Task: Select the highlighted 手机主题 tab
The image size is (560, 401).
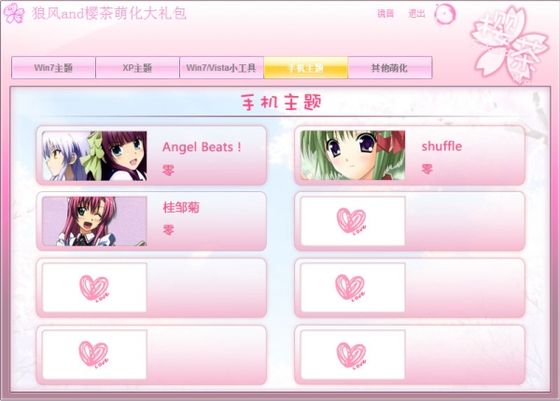Action: pos(306,67)
